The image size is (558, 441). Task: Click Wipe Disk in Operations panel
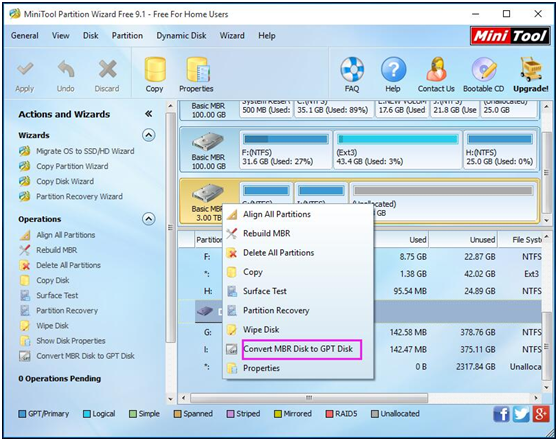tap(52, 326)
